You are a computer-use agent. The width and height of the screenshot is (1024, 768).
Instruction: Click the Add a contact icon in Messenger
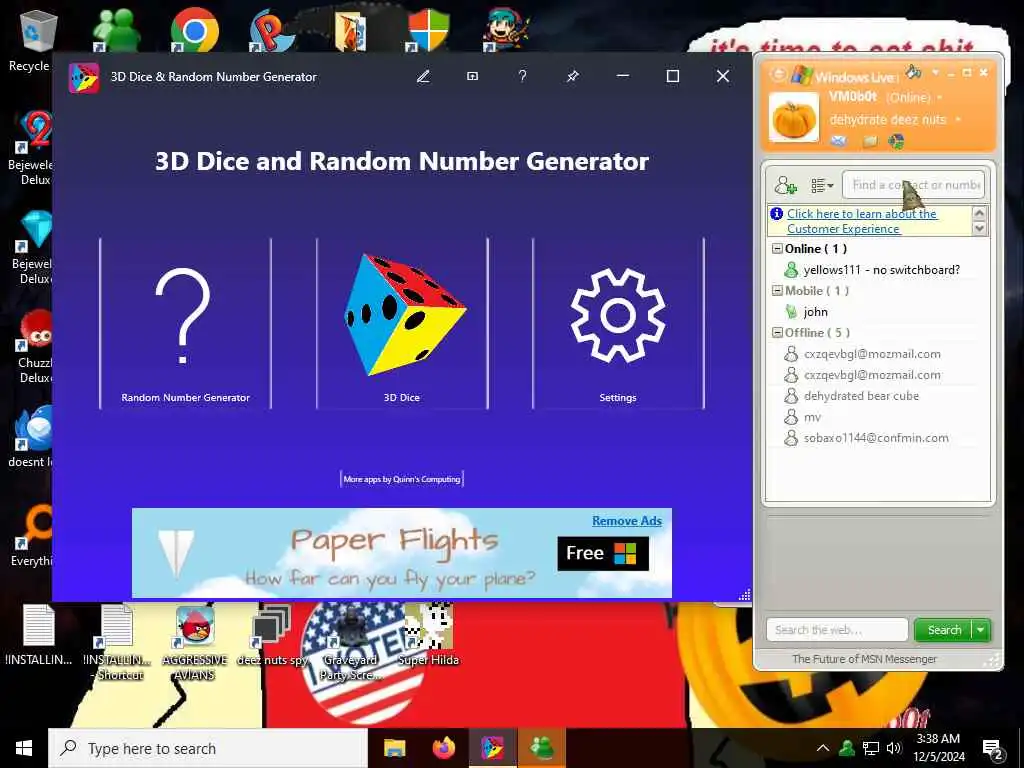785,185
